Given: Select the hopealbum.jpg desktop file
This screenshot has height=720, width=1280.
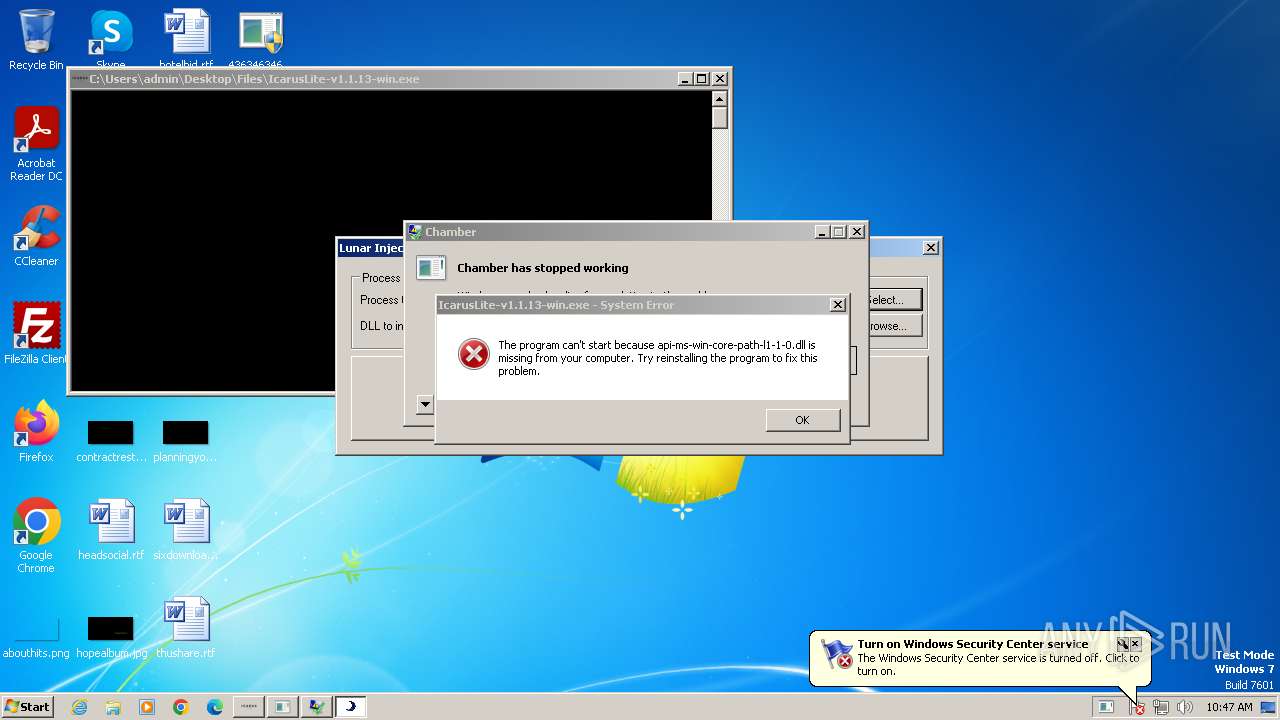Looking at the screenshot, I should [111, 637].
